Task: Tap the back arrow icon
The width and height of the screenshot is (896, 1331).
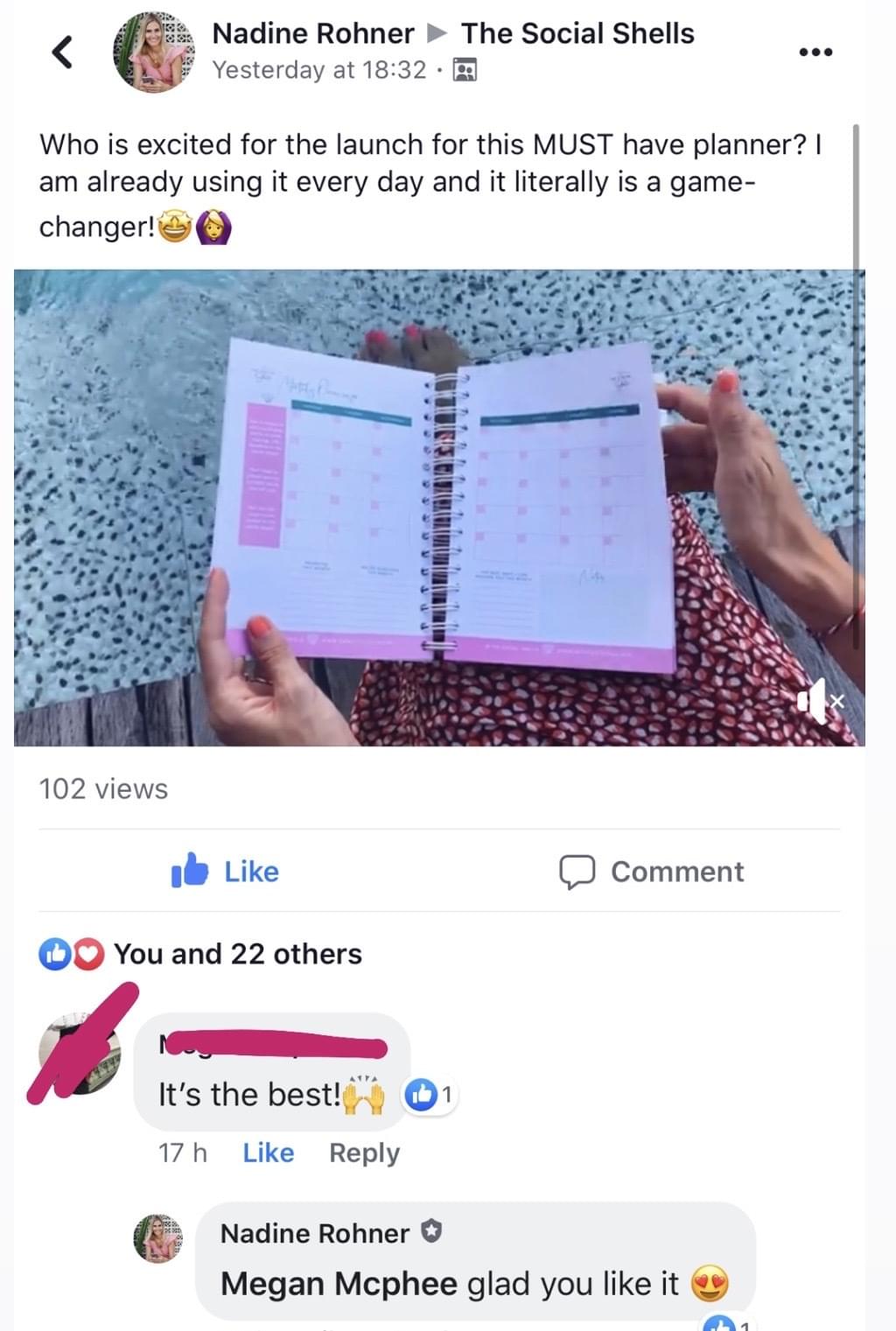Action: [x=61, y=52]
